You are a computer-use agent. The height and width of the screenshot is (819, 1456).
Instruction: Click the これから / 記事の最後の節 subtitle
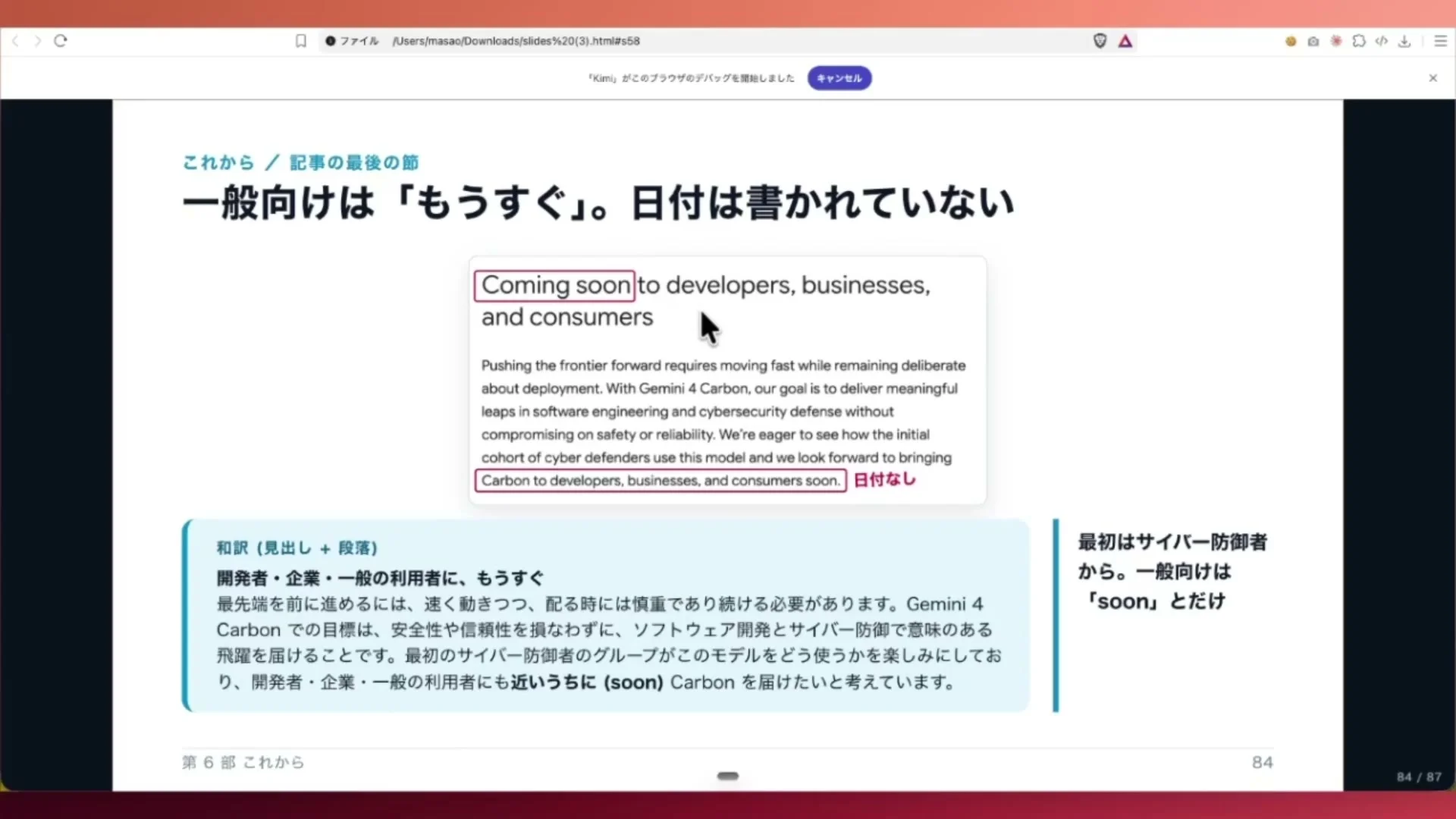tap(300, 162)
